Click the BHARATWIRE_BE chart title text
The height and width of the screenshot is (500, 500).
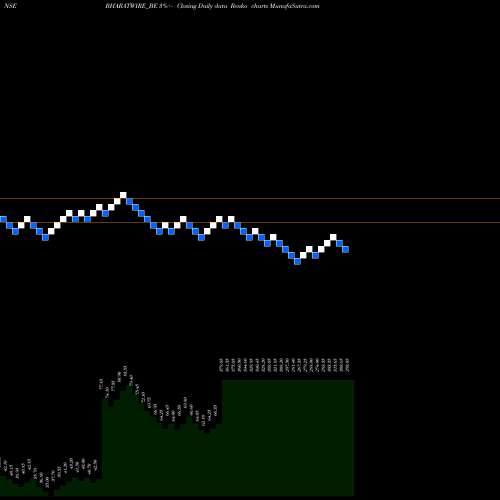tap(212, 6)
